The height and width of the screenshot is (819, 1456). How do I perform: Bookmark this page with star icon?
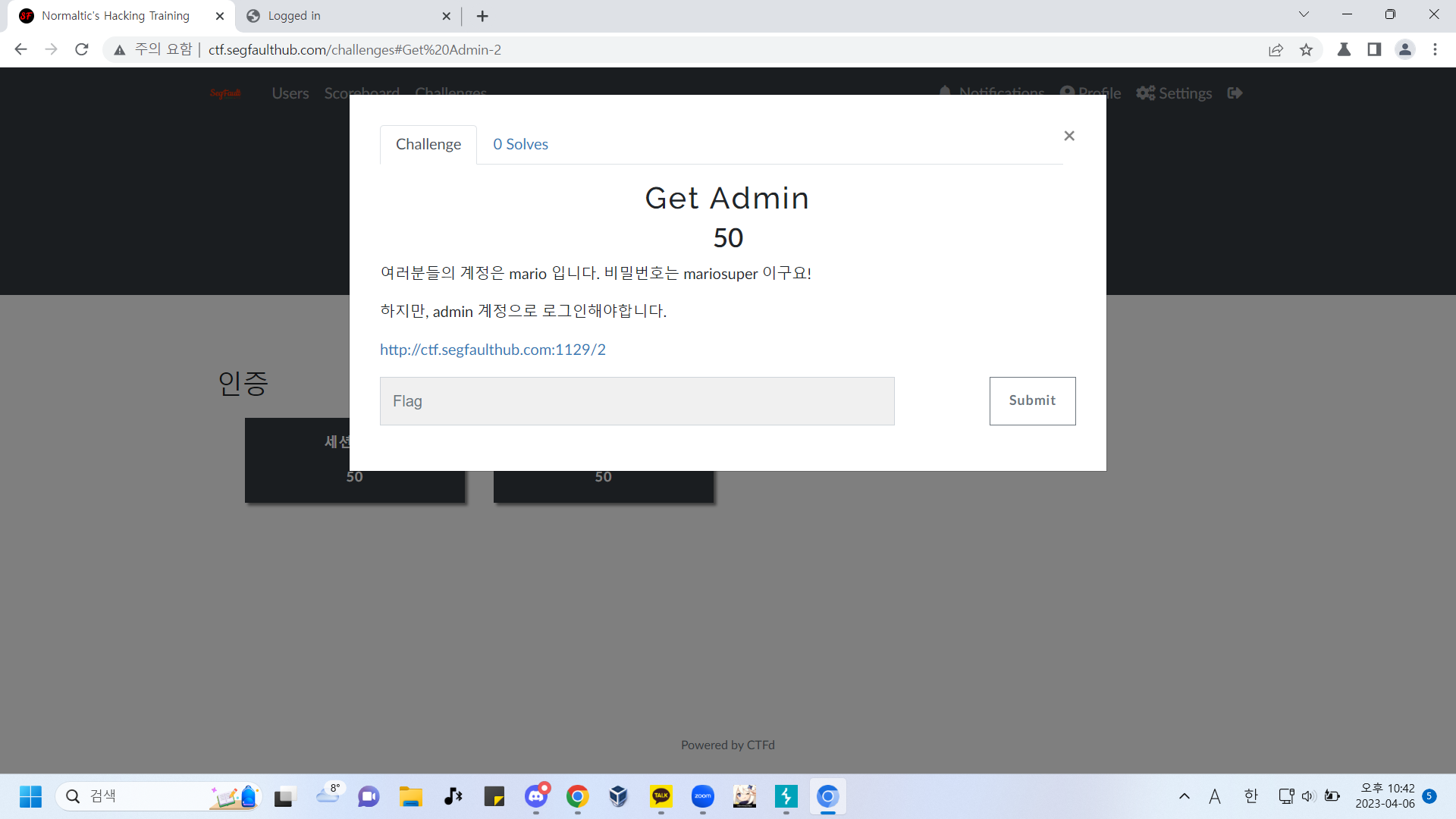pos(1306,50)
